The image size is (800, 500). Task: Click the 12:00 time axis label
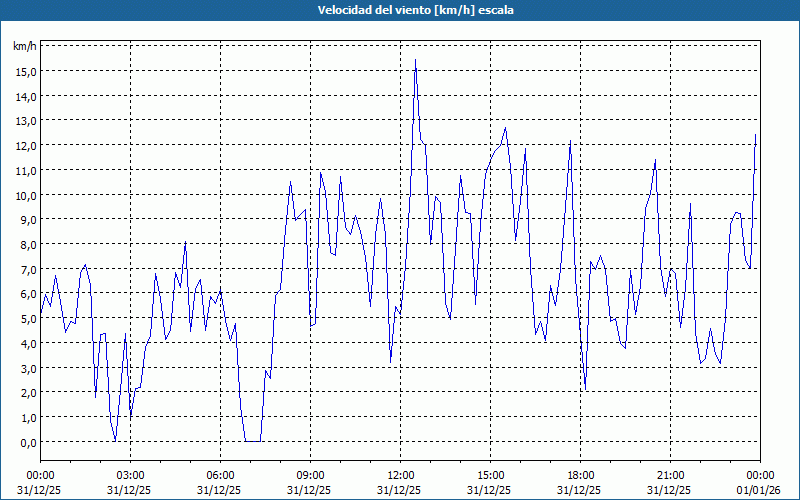point(401,476)
